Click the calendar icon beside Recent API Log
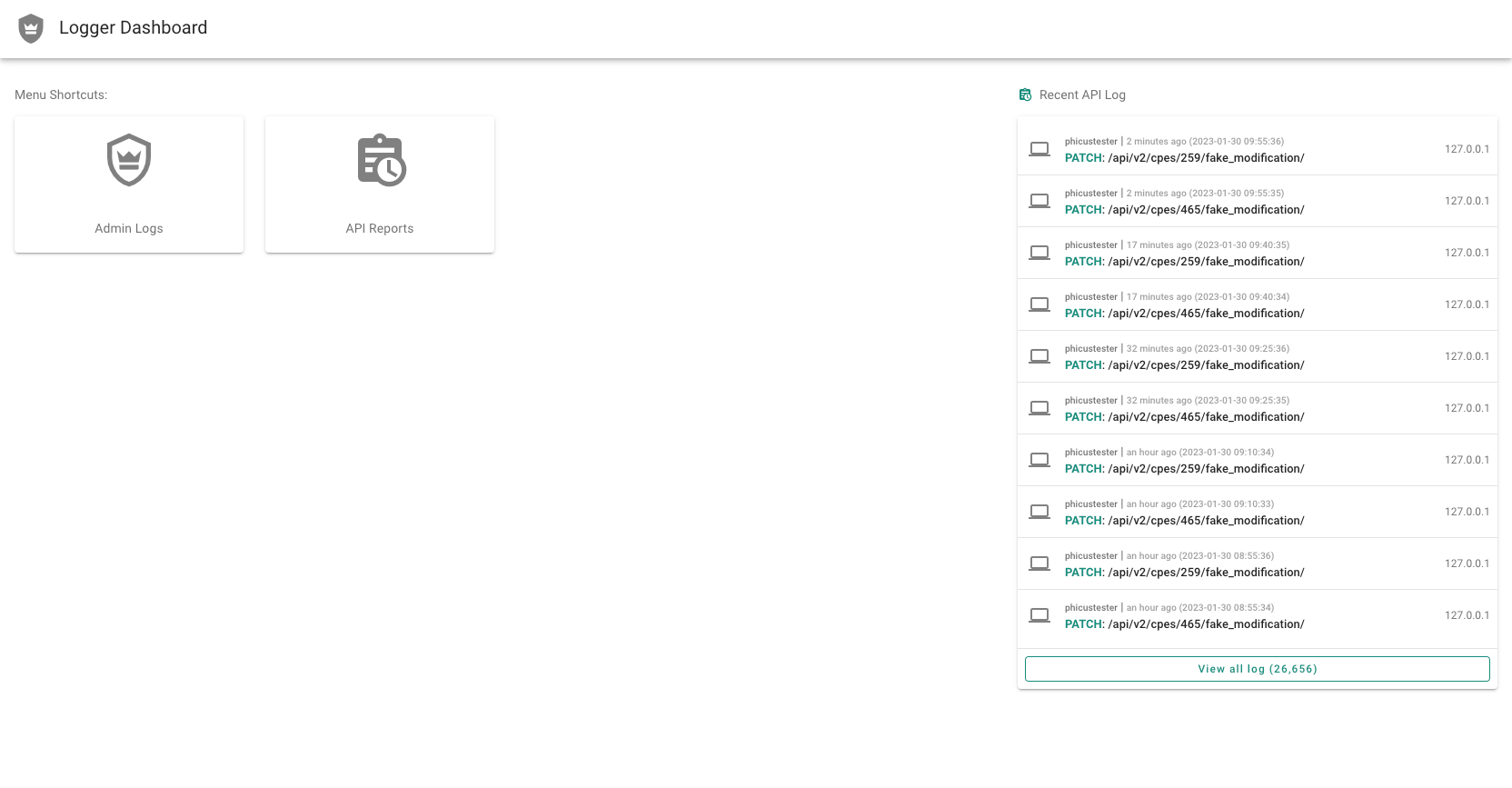This screenshot has height=788, width=1512. coord(1025,95)
